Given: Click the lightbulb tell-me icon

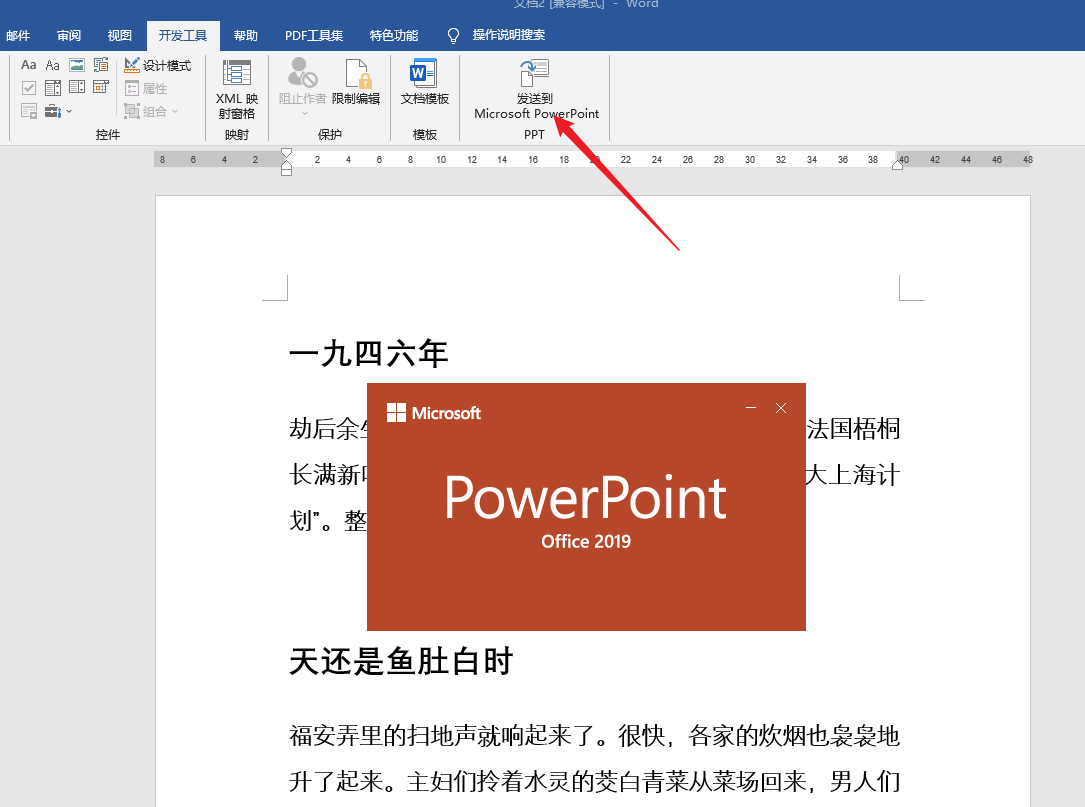Looking at the screenshot, I should click(453, 35).
